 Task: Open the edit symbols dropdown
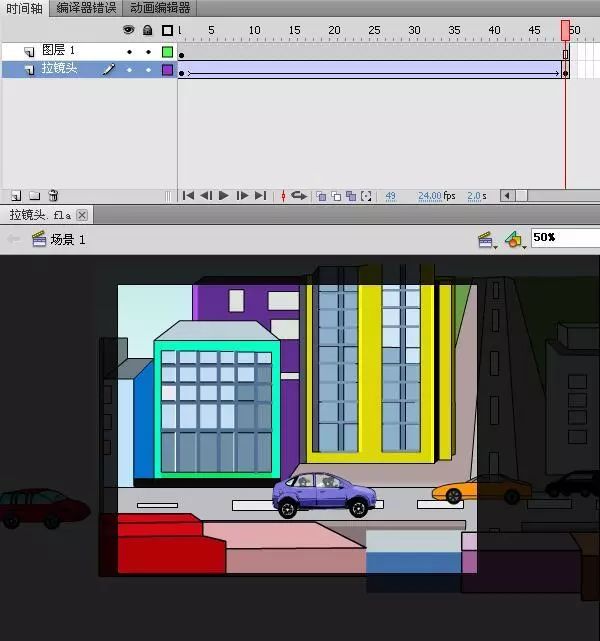515,240
